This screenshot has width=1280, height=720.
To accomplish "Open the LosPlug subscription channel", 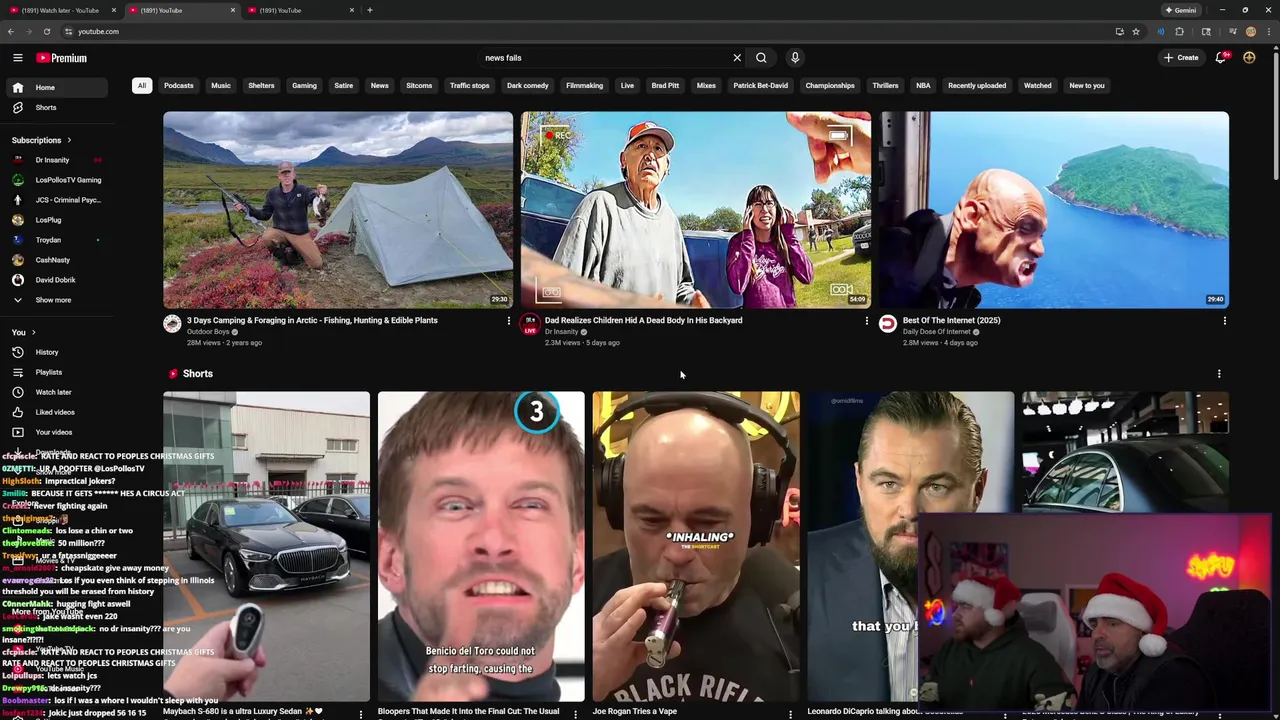I will tap(58, 220).
